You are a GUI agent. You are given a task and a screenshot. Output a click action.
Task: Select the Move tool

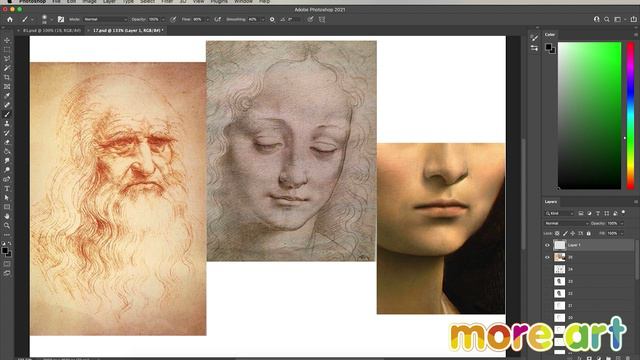click(7, 40)
